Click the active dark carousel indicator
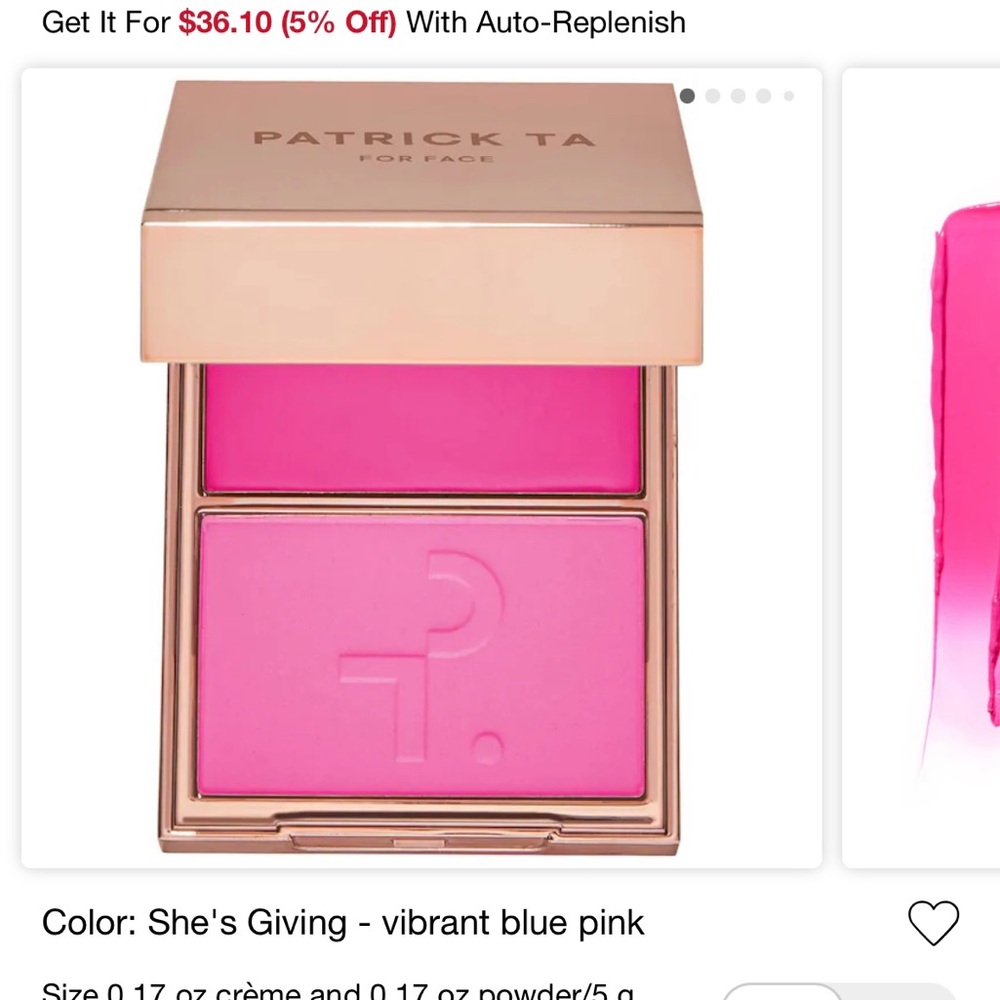The width and height of the screenshot is (1000, 1000). (x=688, y=96)
